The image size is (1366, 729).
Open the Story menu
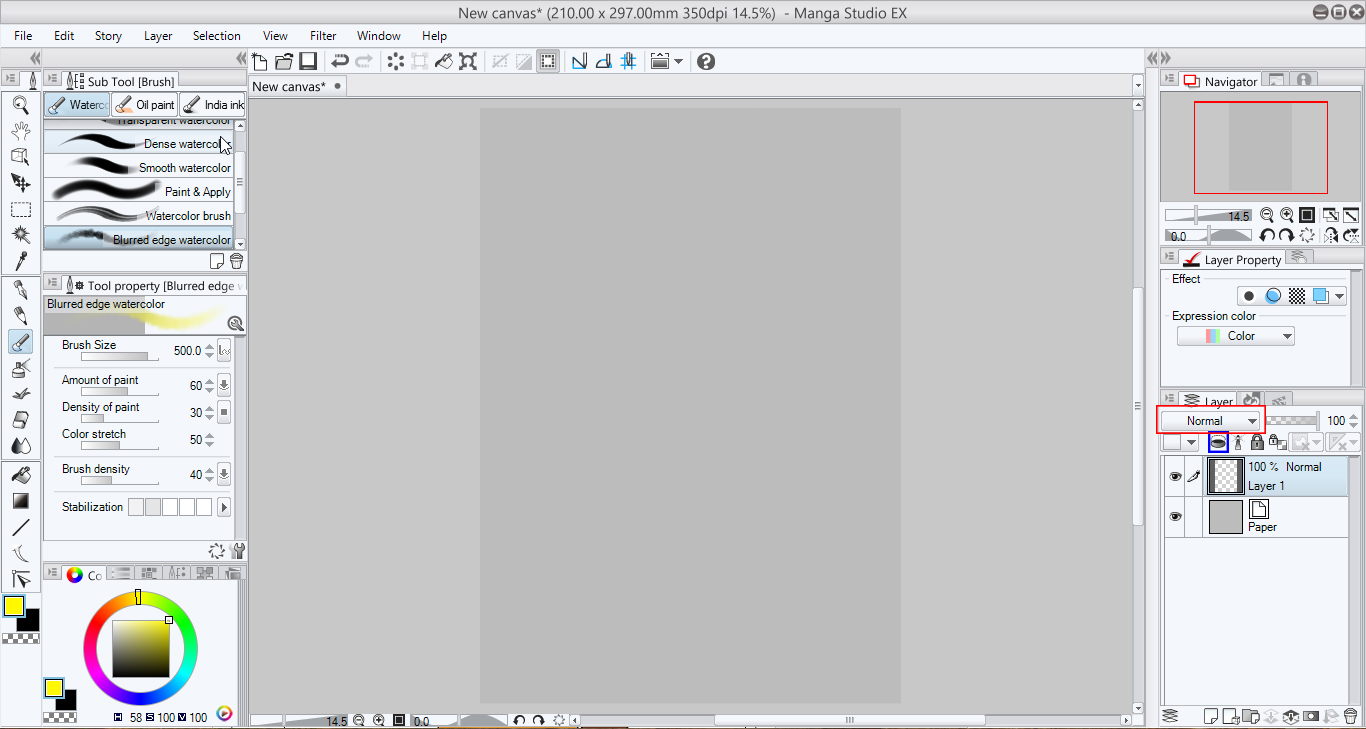(x=108, y=36)
